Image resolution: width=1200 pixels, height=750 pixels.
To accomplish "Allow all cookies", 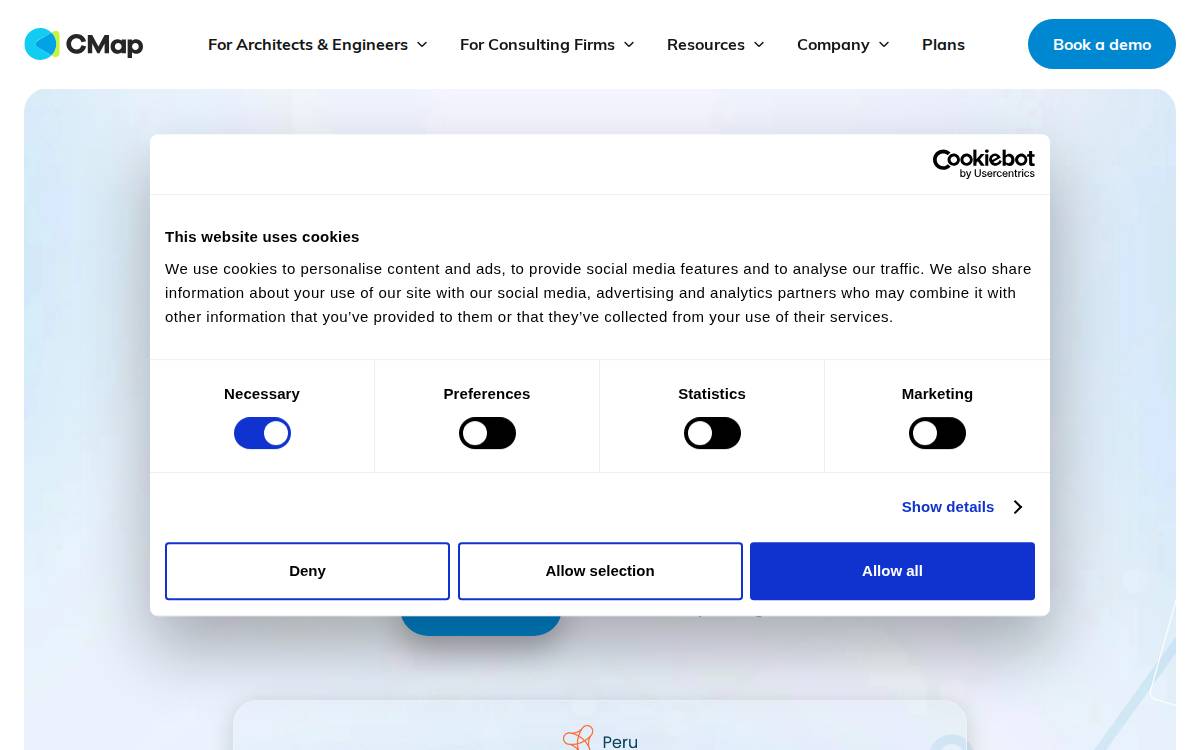I will (x=892, y=571).
